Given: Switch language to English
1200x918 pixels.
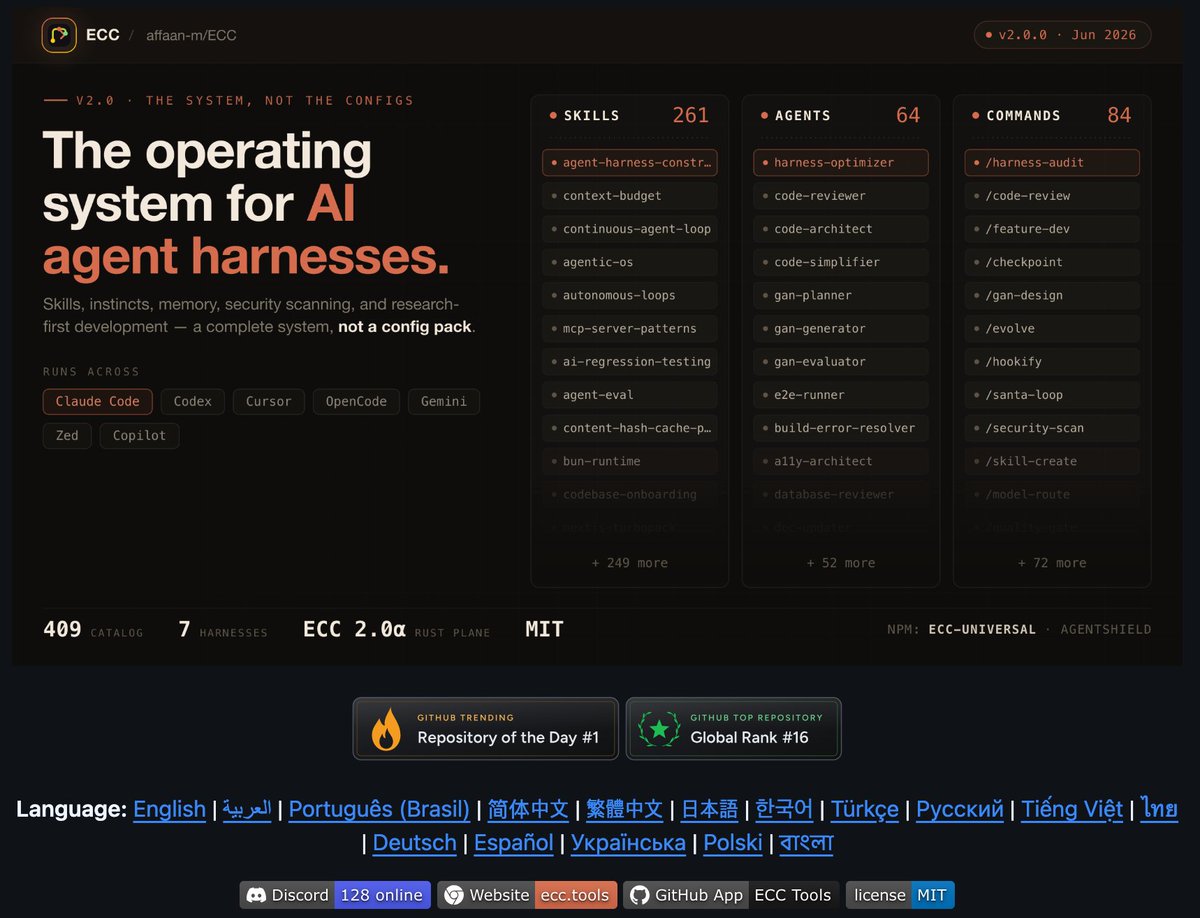Looking at the screenshot, I should click(169, 809).
